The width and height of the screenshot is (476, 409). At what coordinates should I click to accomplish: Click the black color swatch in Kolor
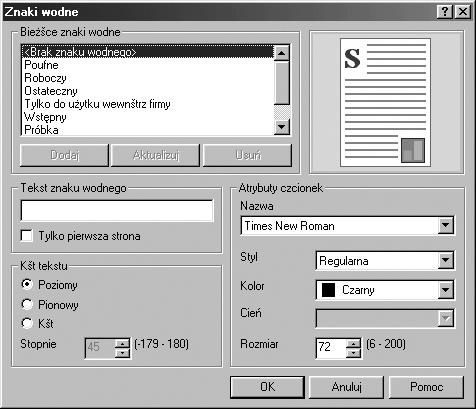coord(328,290)
